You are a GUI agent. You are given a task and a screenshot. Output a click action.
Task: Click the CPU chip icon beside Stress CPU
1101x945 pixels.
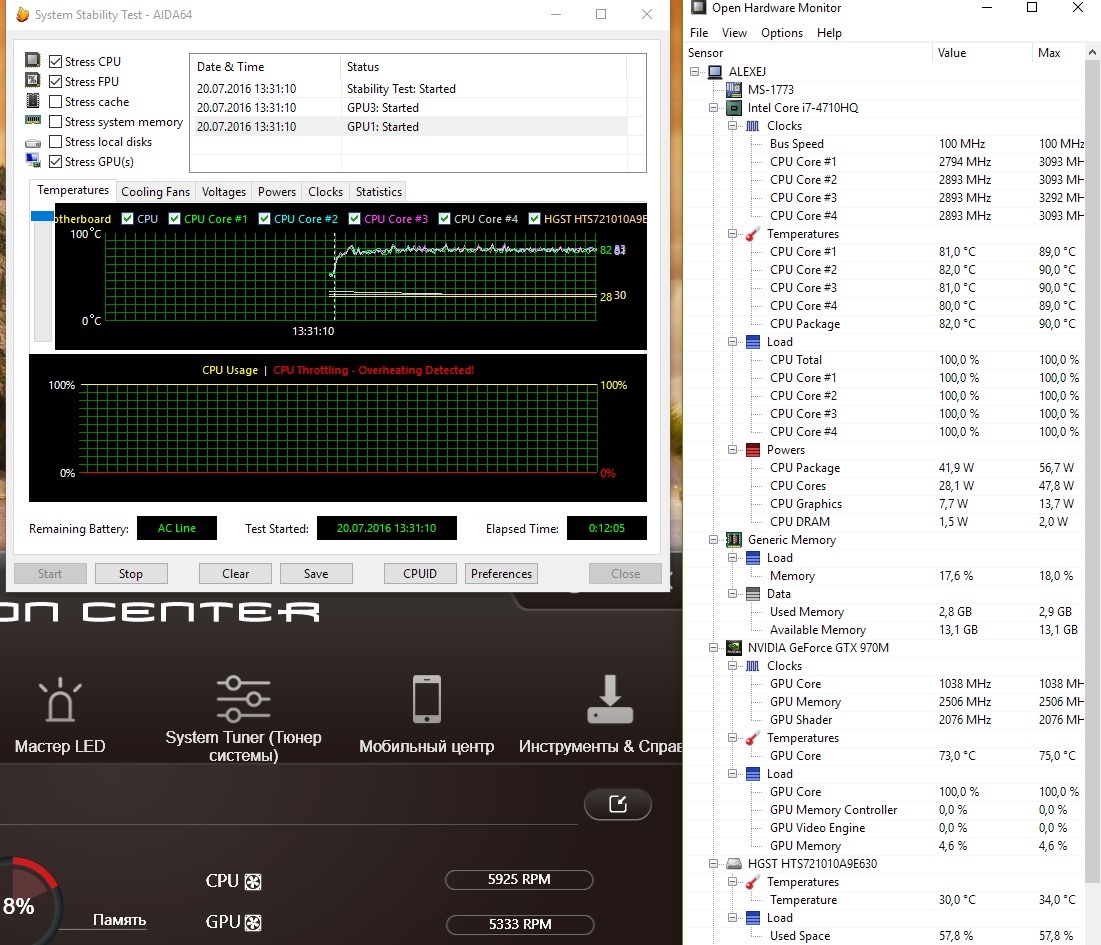click(x=32, y=60)
